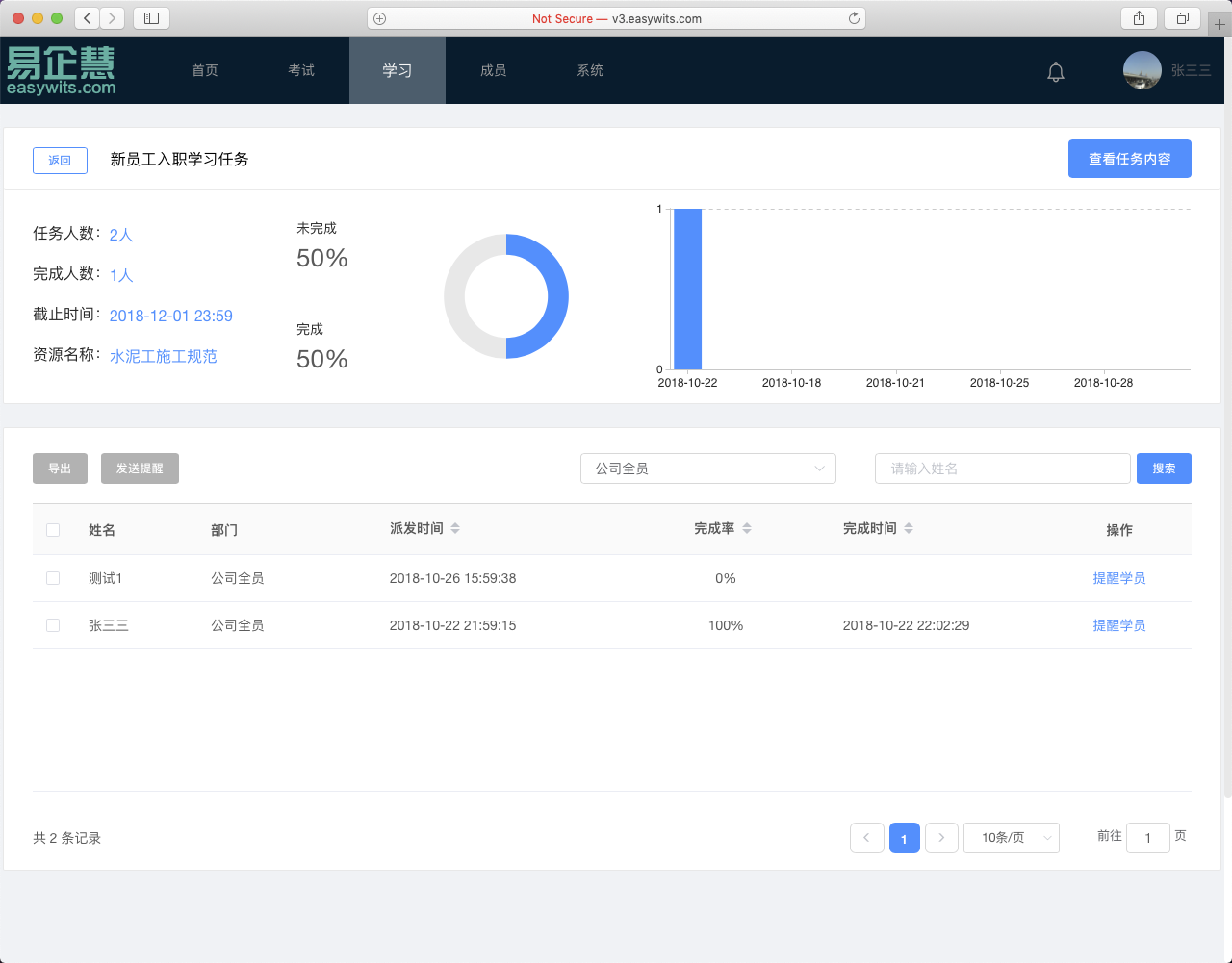The height and width of the screenshot is (963, 1232).
Task: Click the 查看任务内容 button
Action: (x=1130, y=159)
